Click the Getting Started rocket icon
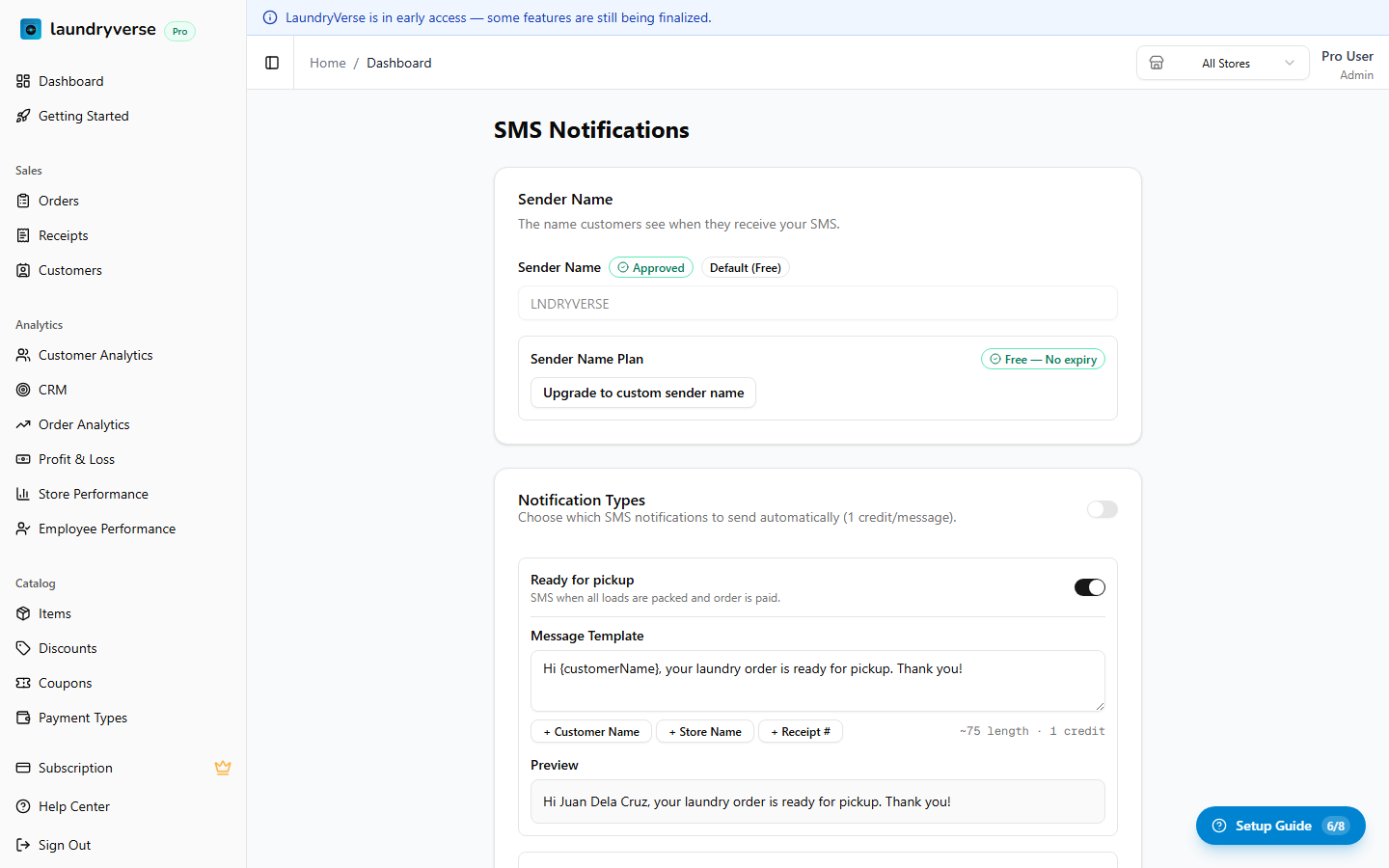 pos(23,116)
